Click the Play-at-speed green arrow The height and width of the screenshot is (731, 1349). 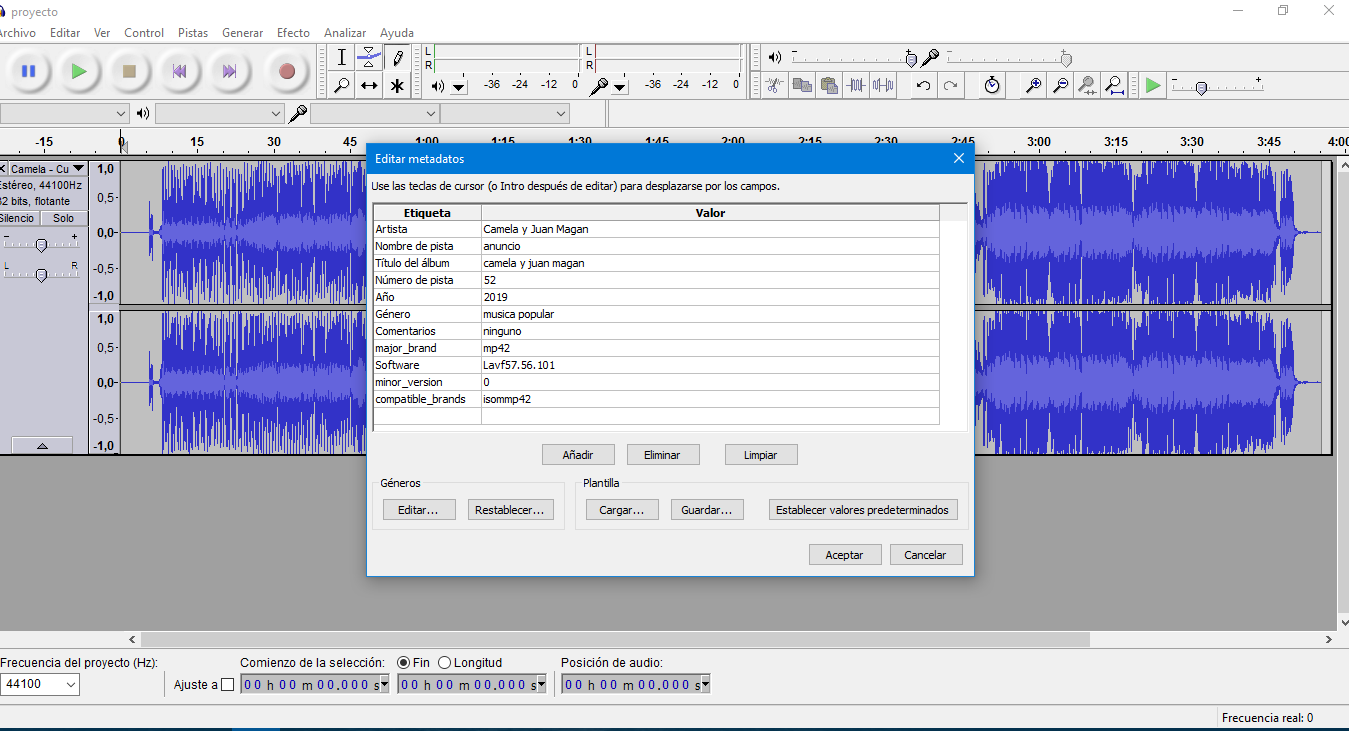1153,85
